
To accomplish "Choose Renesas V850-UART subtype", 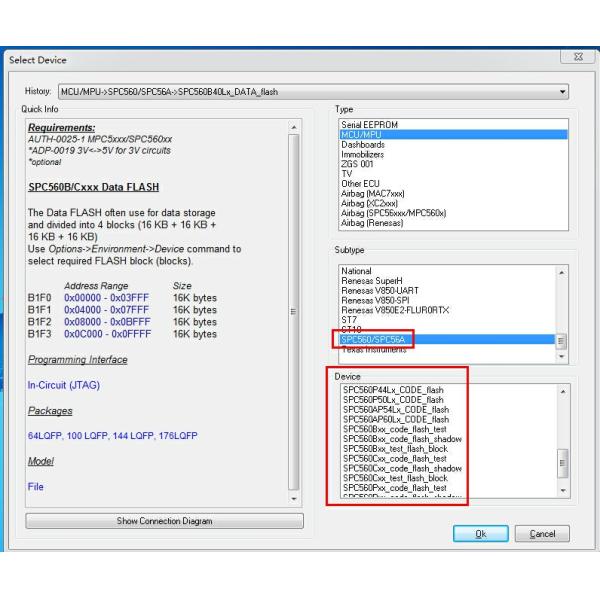I will click(x=447, y=290).
